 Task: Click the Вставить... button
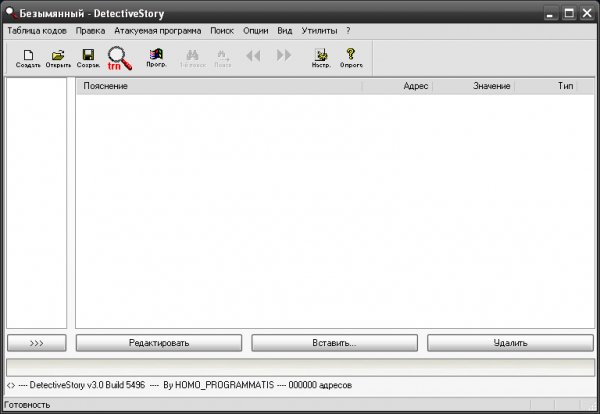pos(334,343)
